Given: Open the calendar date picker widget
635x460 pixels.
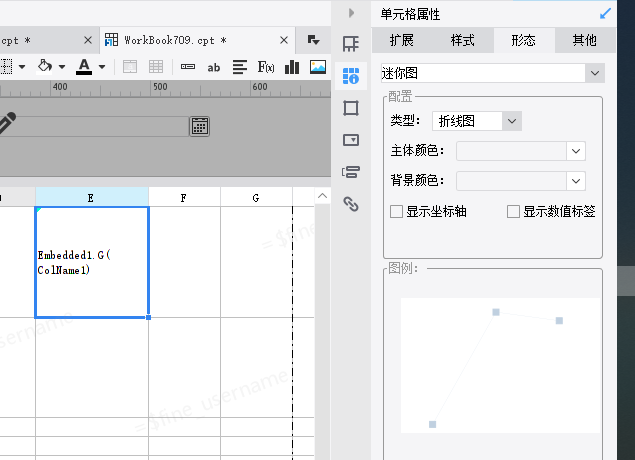Looking at the screenshot, I should 200,126.
